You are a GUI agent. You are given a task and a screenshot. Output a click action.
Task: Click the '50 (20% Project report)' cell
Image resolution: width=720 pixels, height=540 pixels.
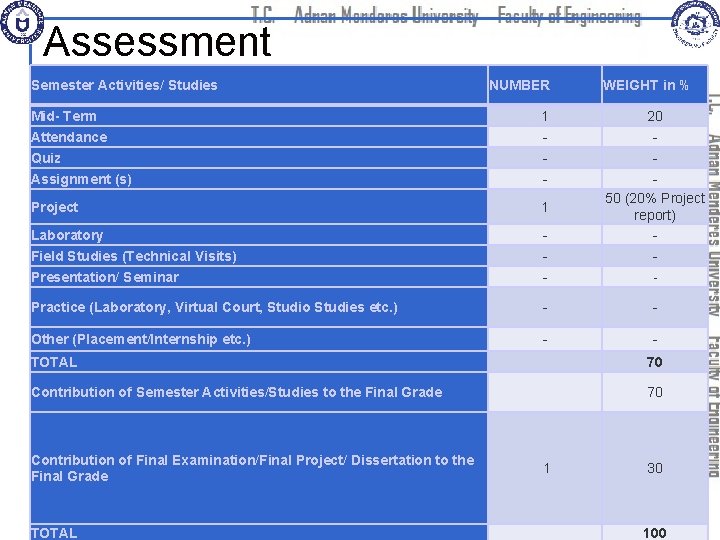click(x=654, y=207)
